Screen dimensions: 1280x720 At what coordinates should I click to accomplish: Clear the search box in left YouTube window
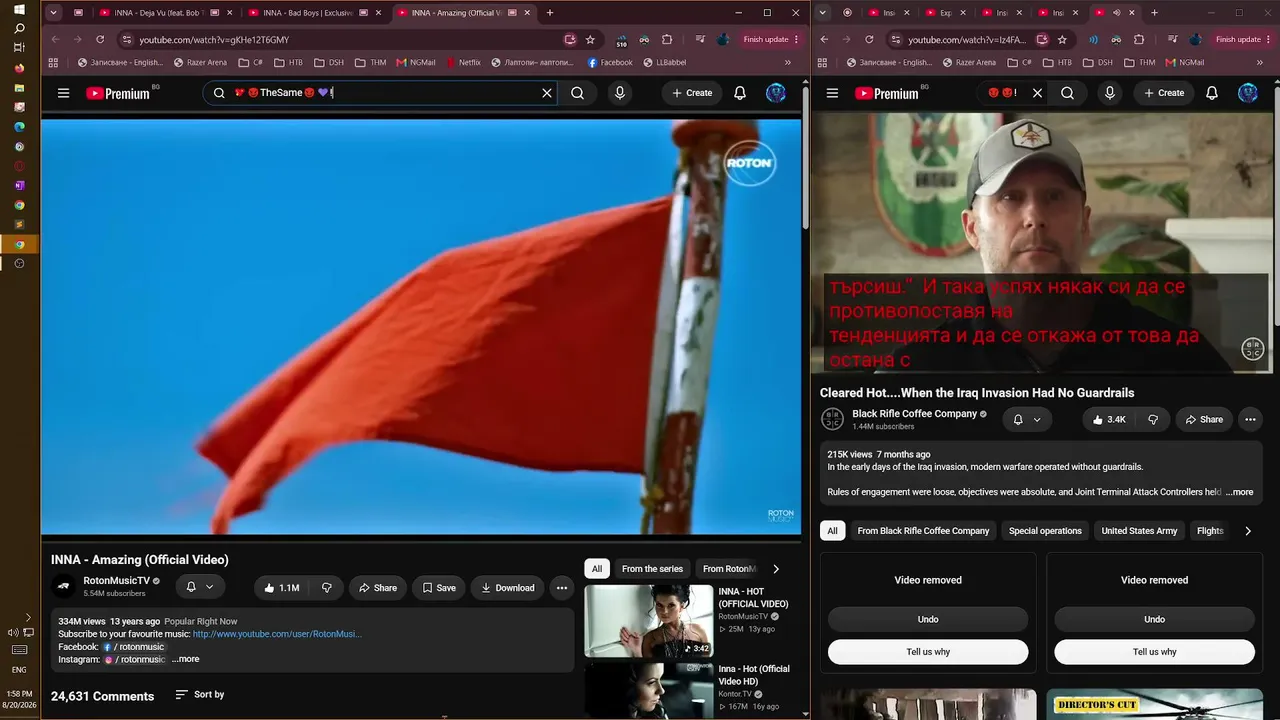tap(547, 93)
